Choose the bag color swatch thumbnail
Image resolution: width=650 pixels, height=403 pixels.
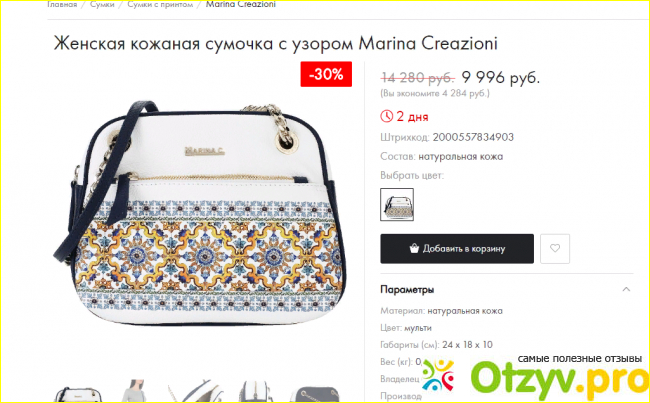(x=397, y=204)
